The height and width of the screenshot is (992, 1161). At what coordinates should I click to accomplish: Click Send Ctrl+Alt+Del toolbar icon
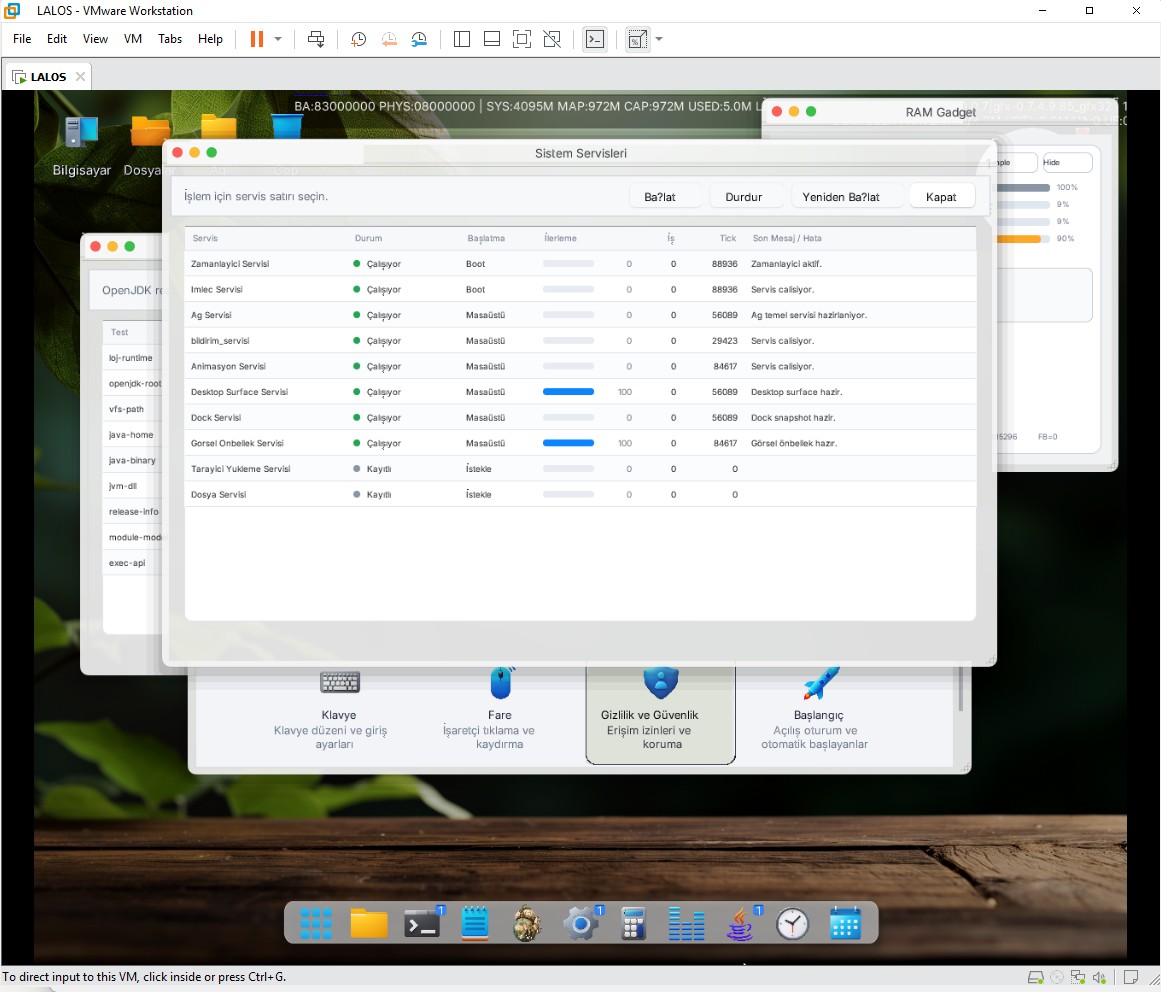click(x=316, y=39)
